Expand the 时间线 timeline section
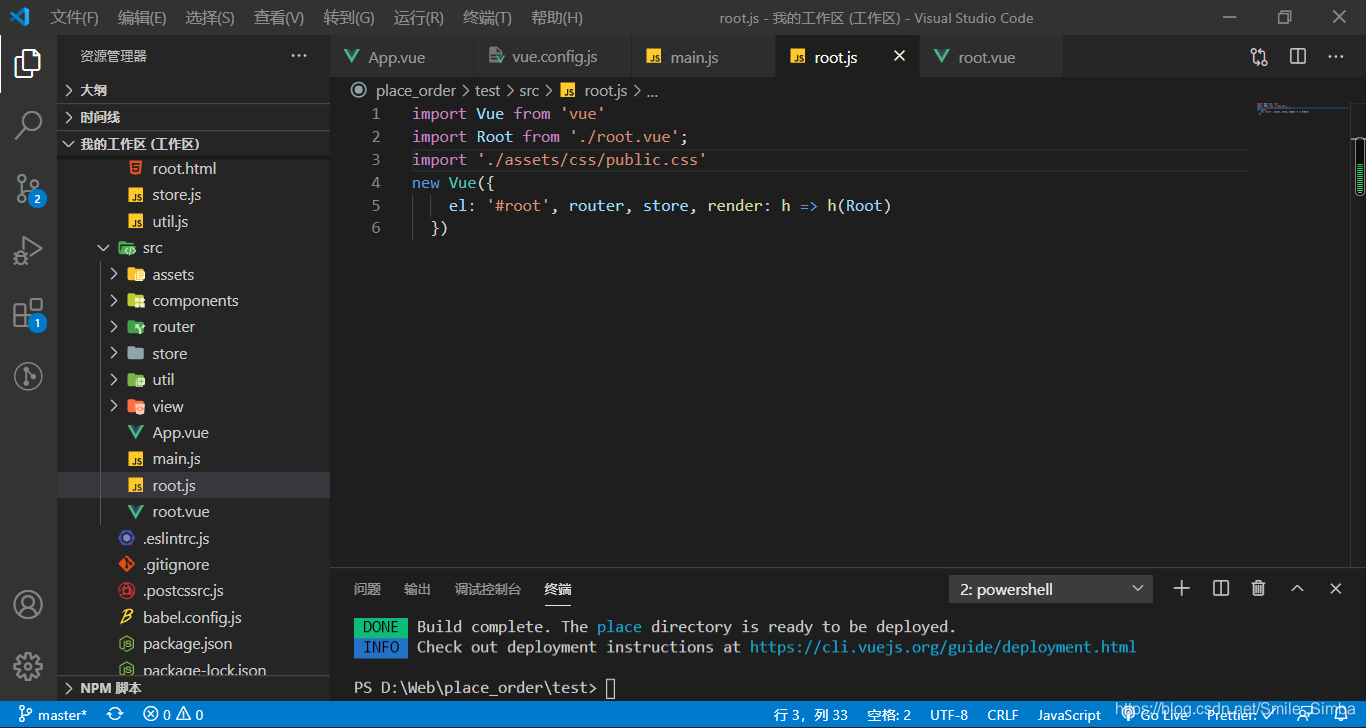This screenshot has width=1366, height=728. (x=193, y=117)
